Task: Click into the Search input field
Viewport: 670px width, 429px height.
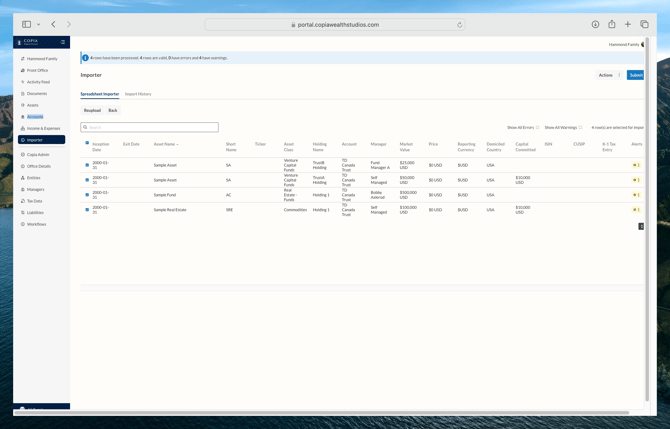Action: click(x=150, y=127)
